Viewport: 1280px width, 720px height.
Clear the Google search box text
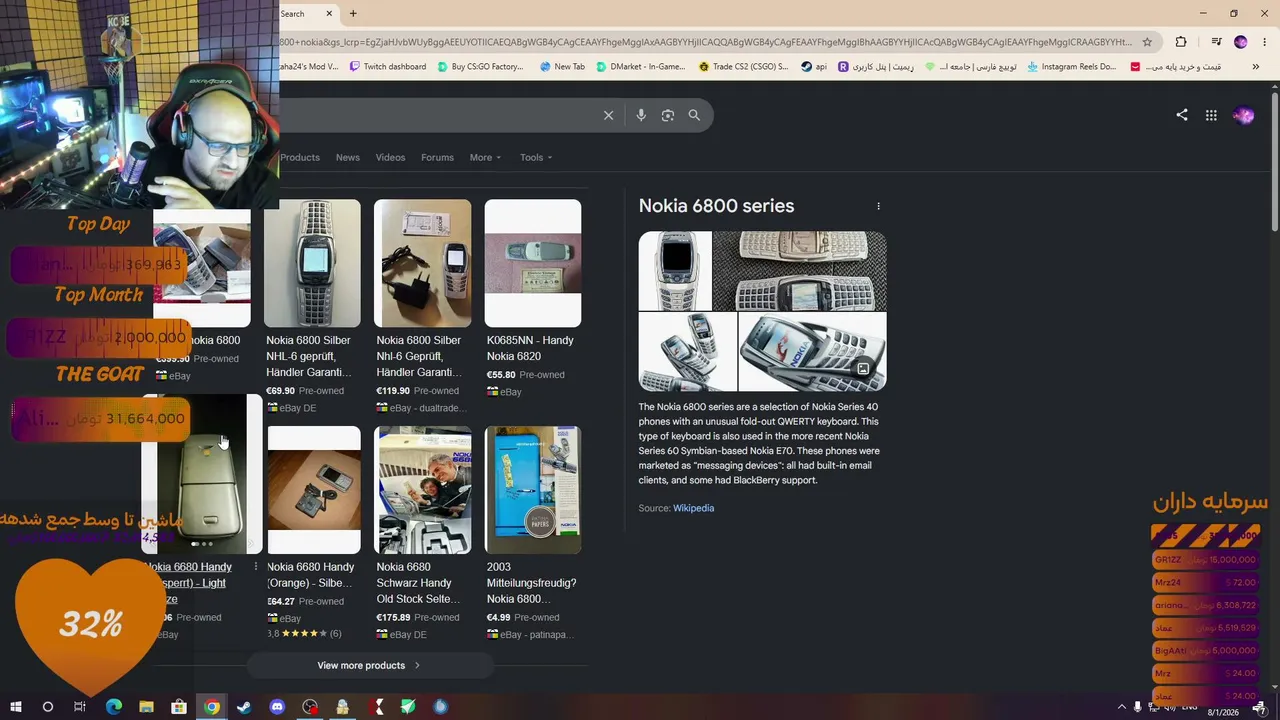[x=608, y=115]
